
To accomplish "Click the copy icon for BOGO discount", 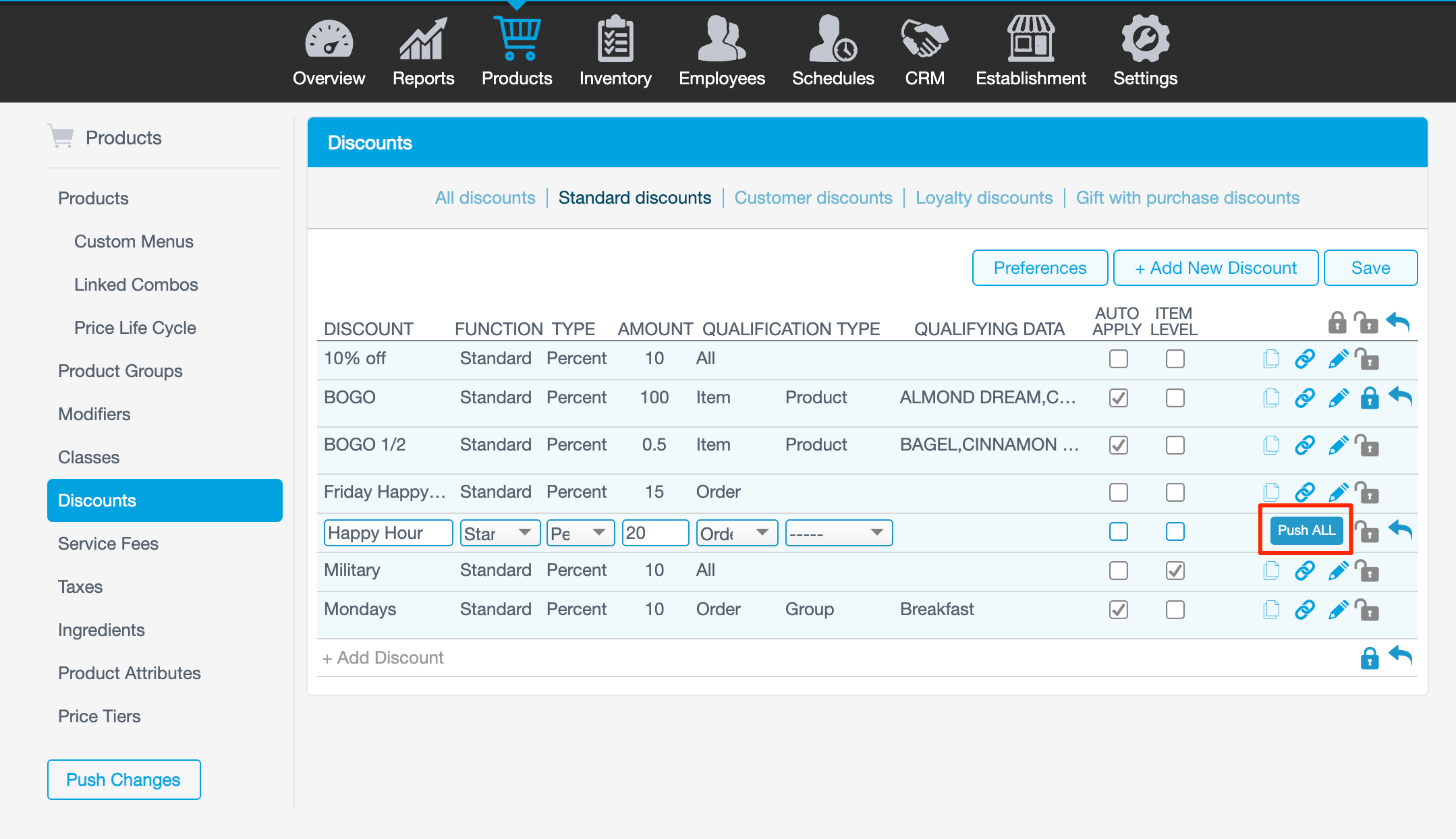I will 1271,398.
